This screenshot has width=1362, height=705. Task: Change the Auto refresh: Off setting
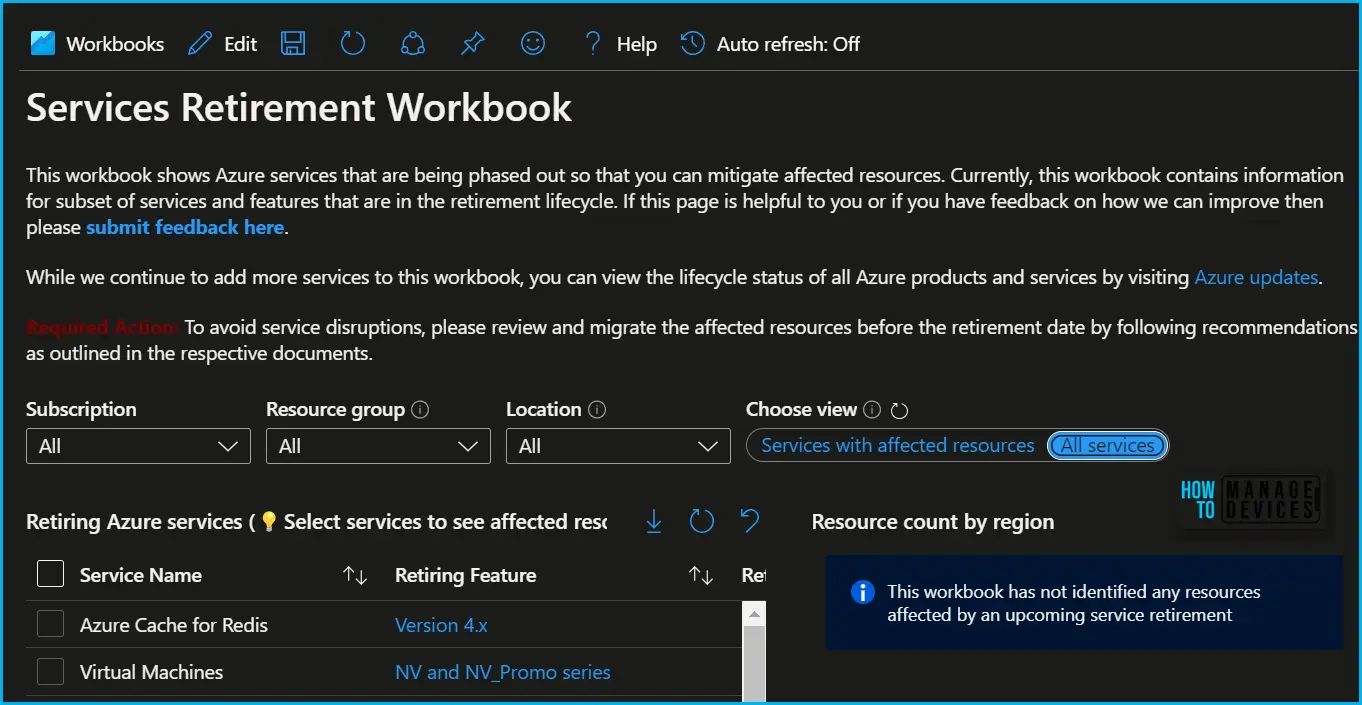click(788, 44)
